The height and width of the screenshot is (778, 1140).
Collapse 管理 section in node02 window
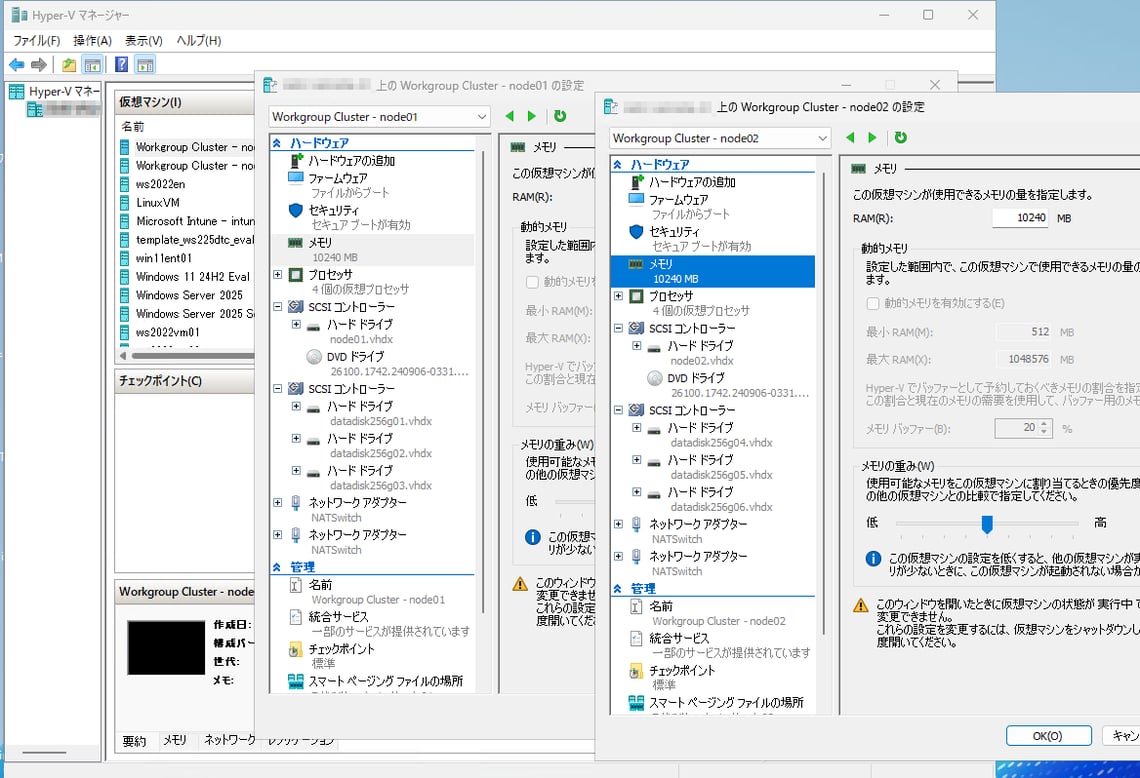(x=617, y=588)
